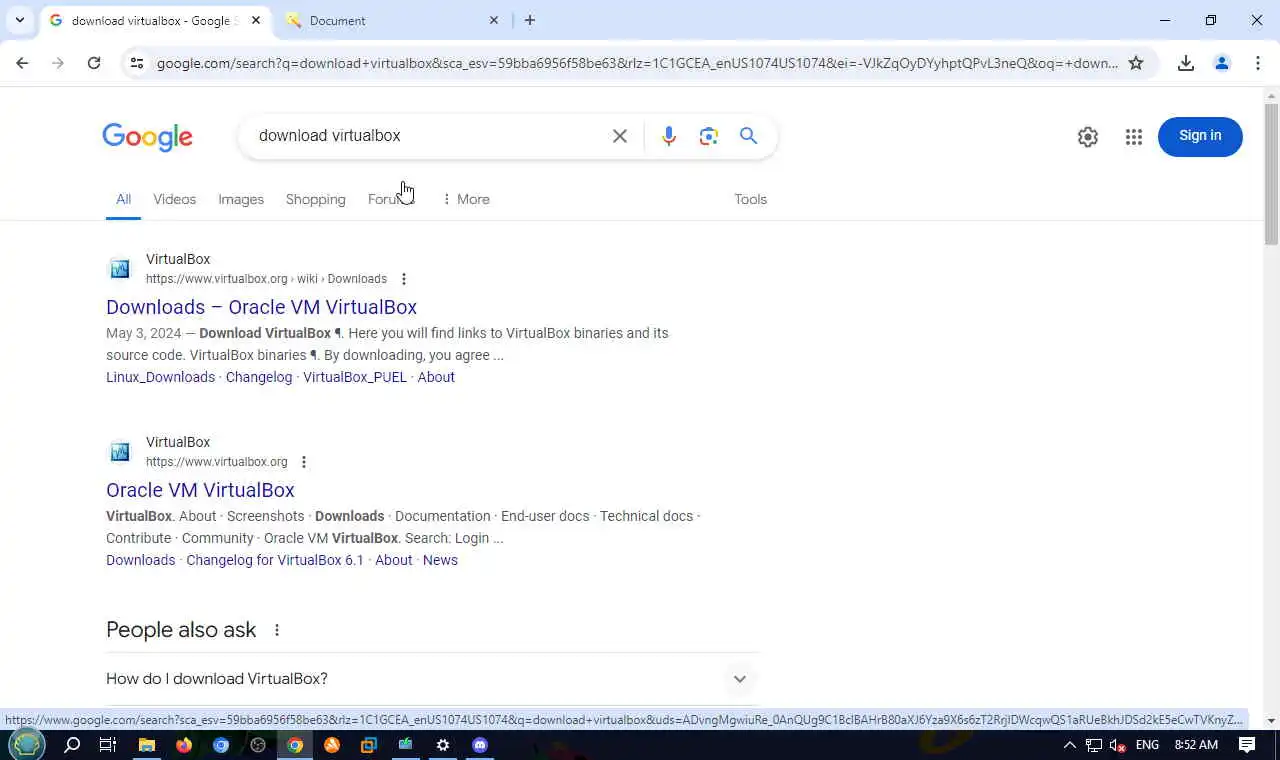The width and height of the screenshot is (1280, 760).
Task: Open Google quick settings gear
Action: [x=1088, y=137]
